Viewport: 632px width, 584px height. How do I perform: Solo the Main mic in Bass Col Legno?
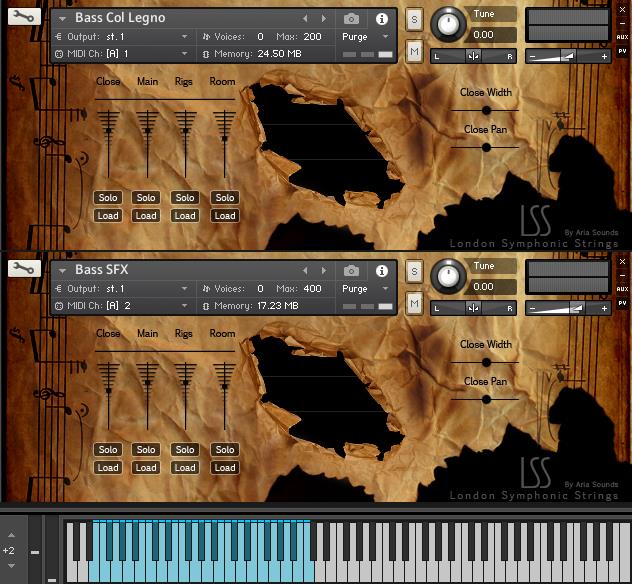pos(146,197)
